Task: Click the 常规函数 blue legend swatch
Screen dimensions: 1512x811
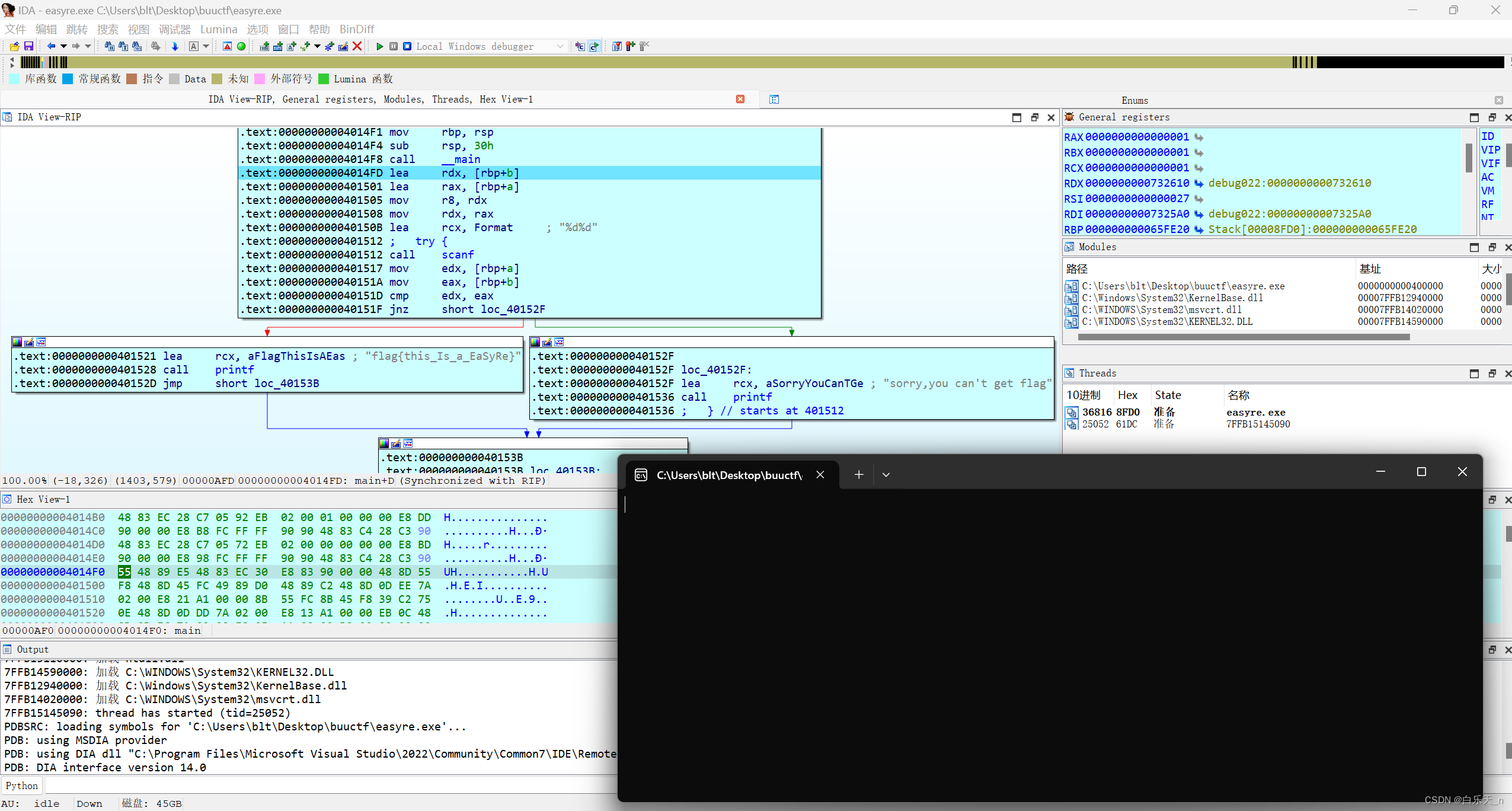Action: (x=68, y=79)
